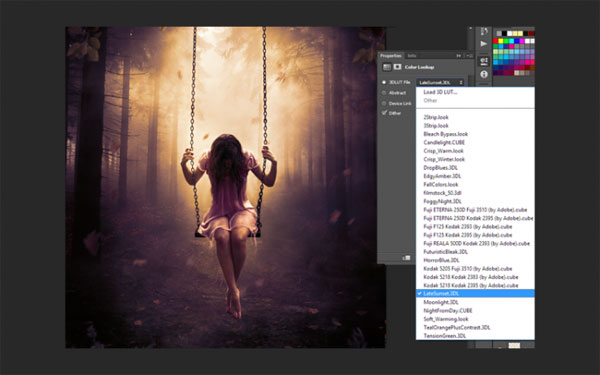Collapse the Properties panel with double arrows

tap(458, 56)
